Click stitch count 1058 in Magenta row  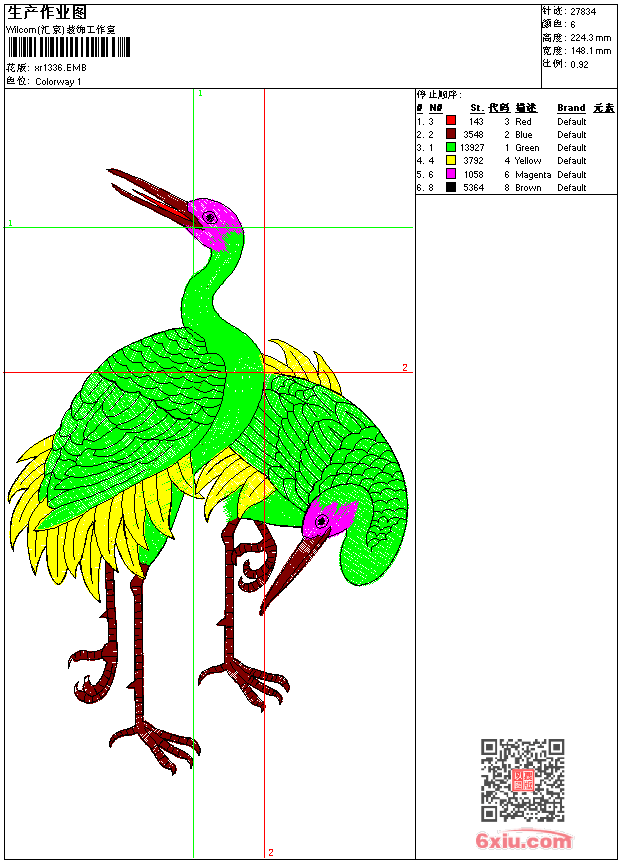[474, 175]
